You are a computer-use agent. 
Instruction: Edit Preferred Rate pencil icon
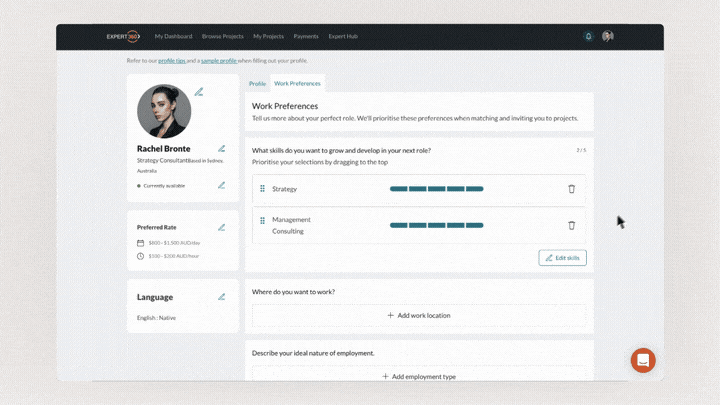click(x=221, y=227)
